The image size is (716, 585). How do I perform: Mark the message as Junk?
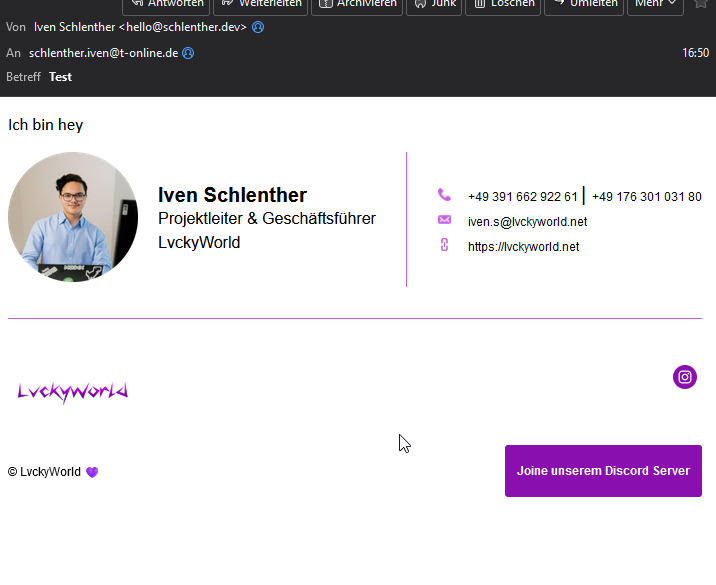(434, 5)
